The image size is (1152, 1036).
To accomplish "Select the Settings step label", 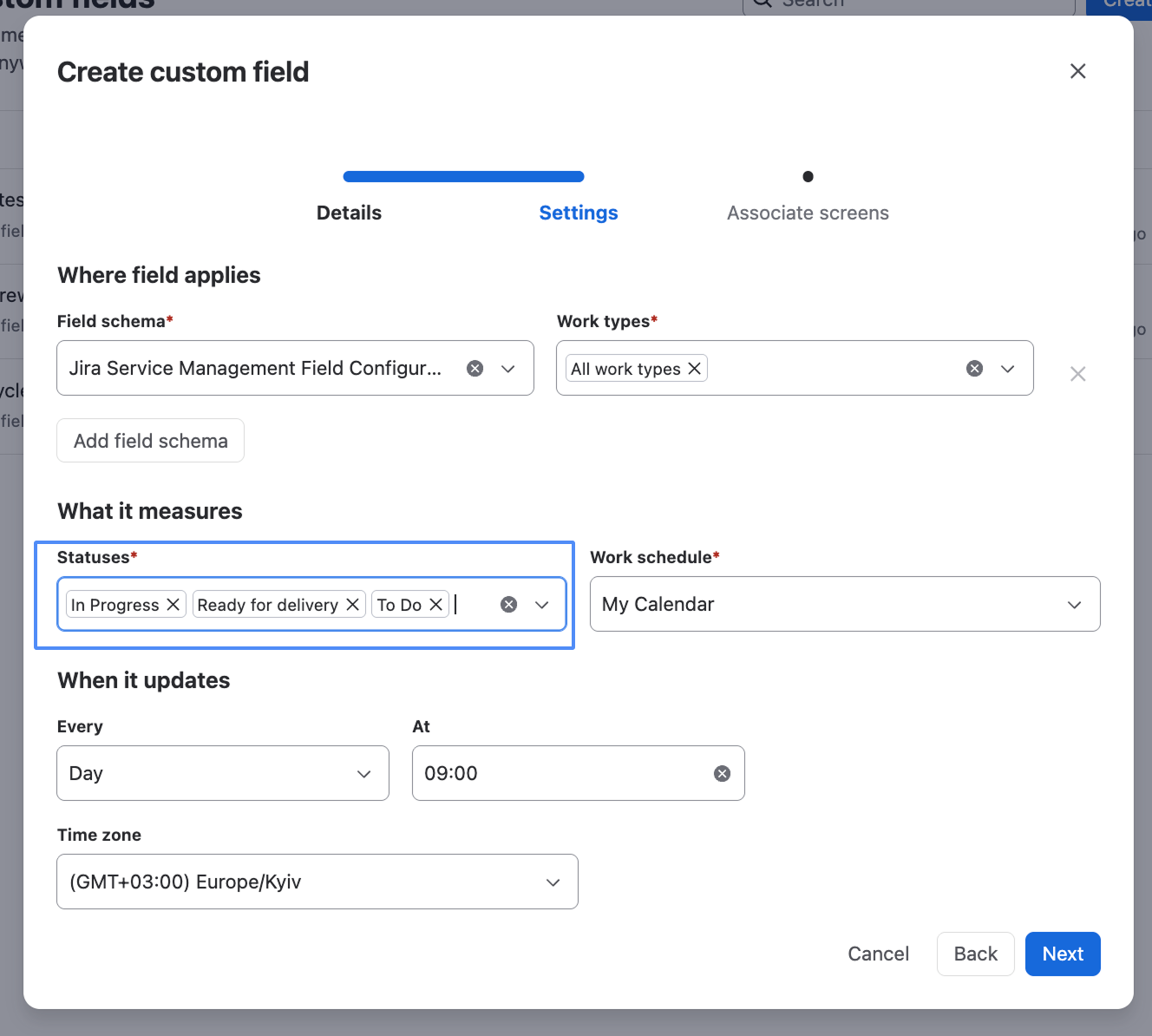I will coord(579,213).
